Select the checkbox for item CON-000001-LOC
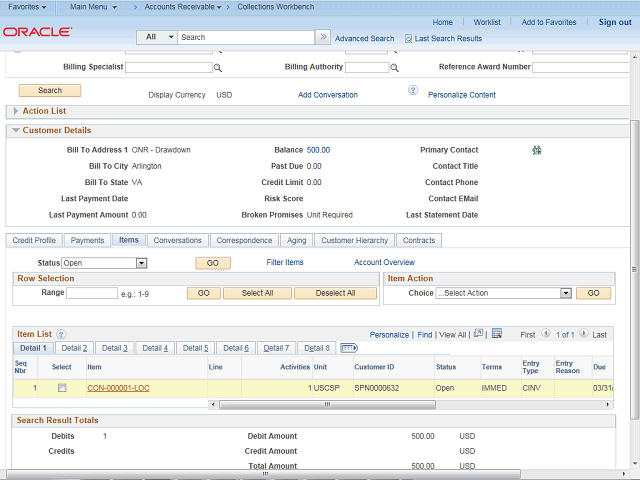640x480 pixels. click(x=61, y=388)
